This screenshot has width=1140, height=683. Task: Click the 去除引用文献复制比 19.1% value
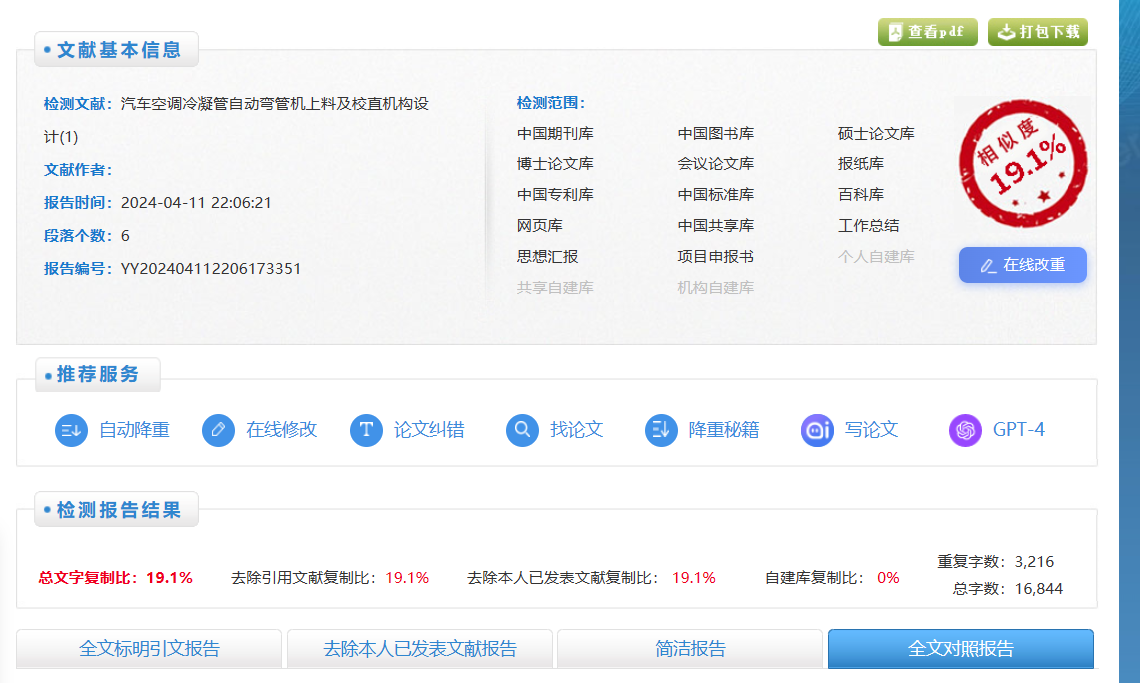coord(407,578)
